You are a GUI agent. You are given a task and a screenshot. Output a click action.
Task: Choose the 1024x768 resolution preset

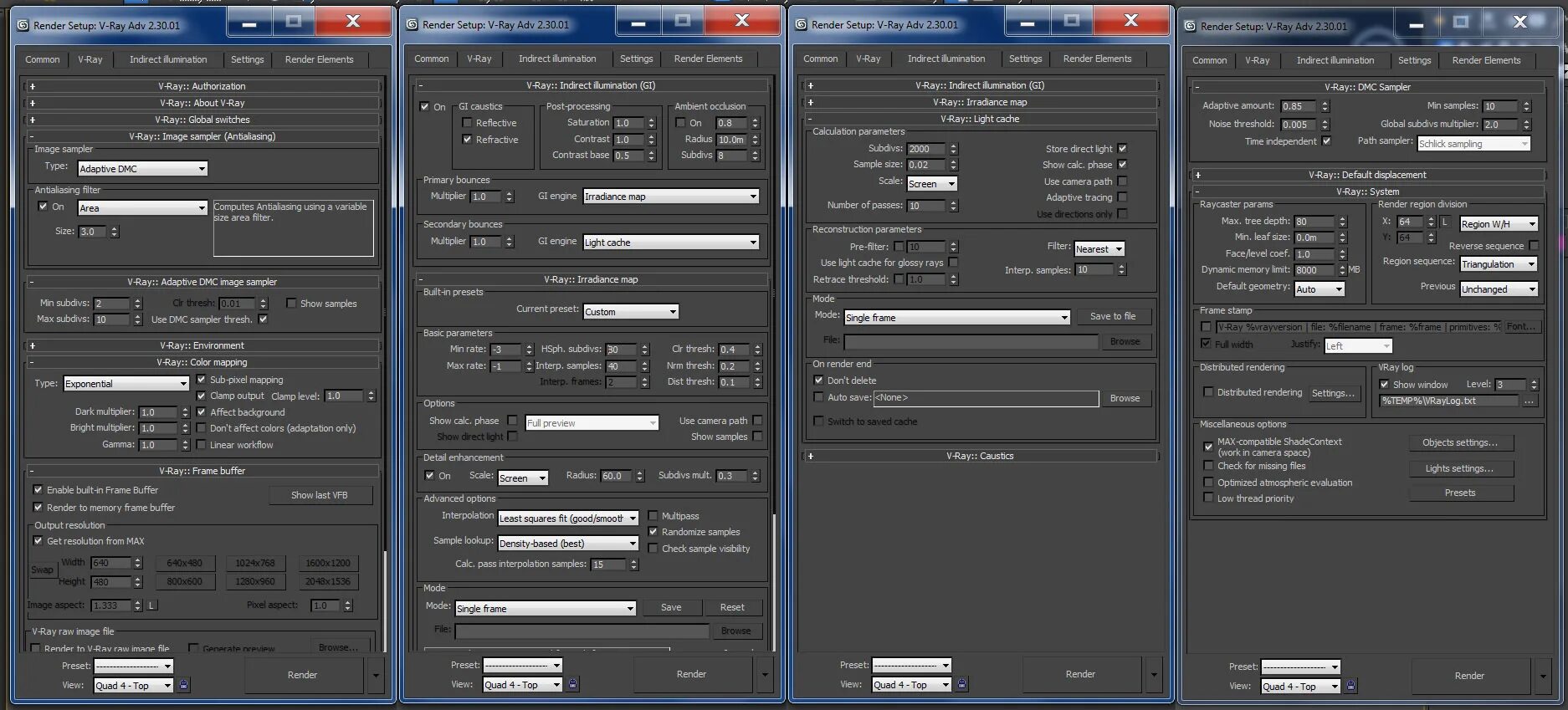255,563
